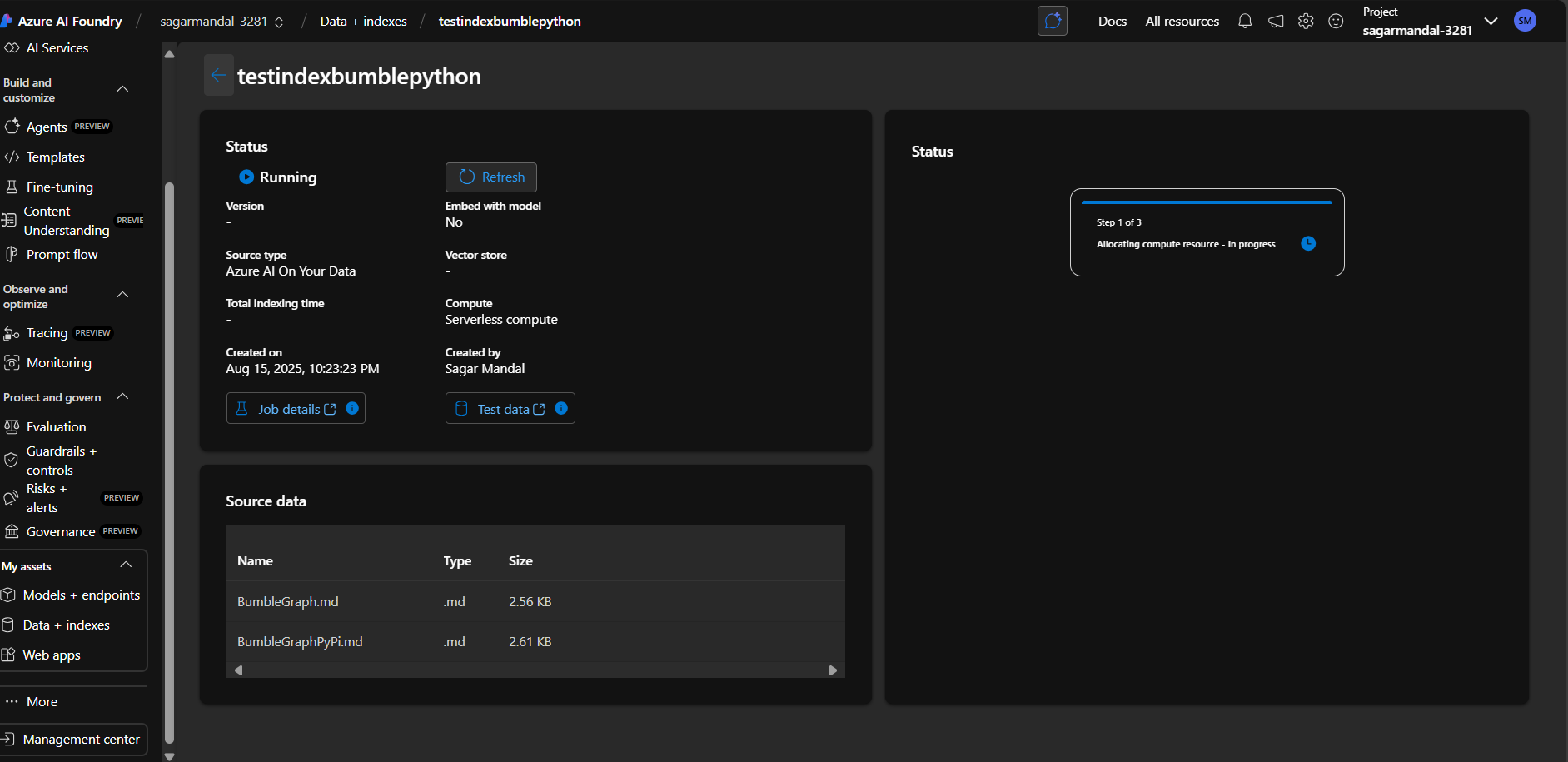Click the Governance building icon

12,531
